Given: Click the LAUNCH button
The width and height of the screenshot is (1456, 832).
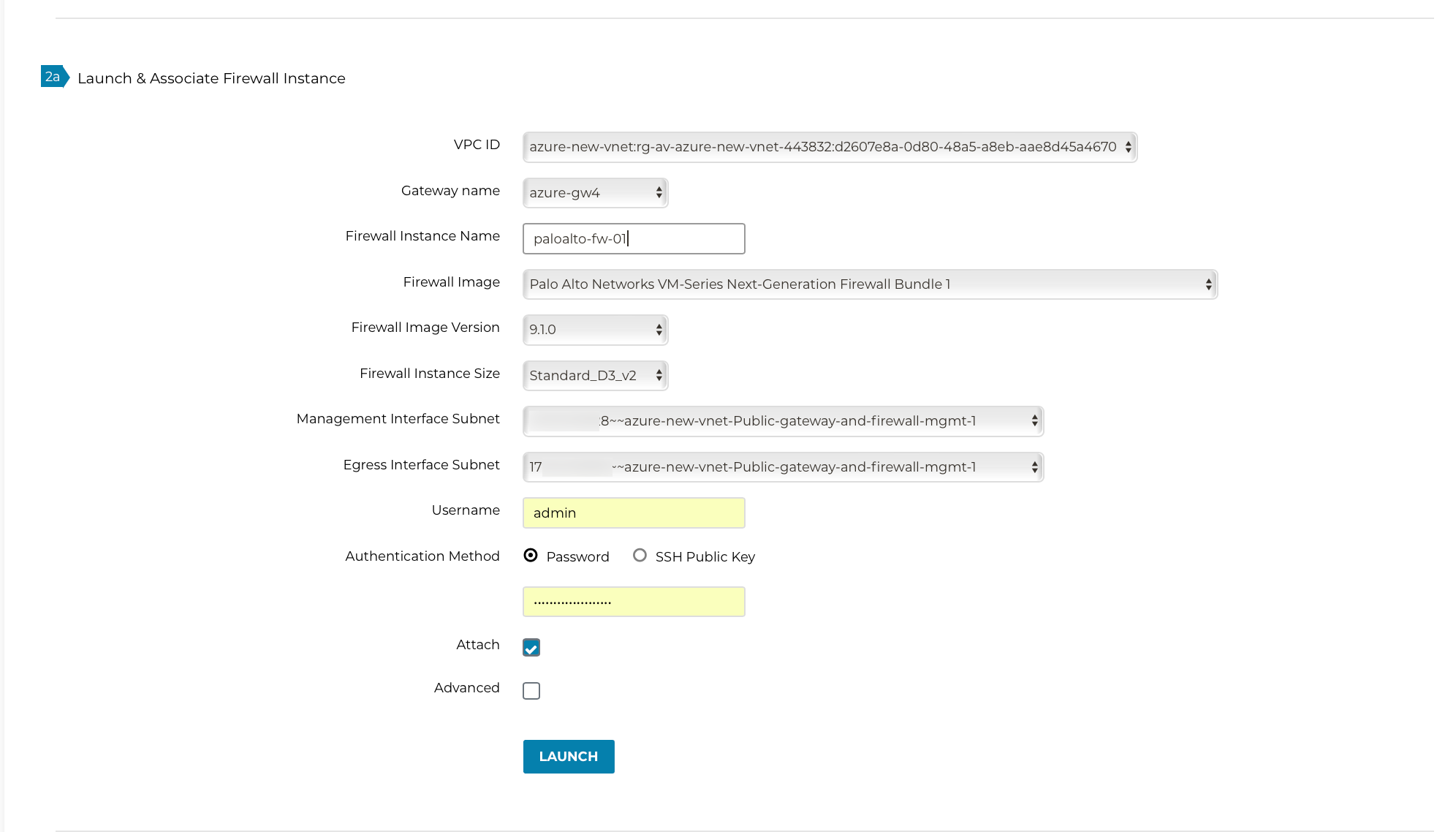Looking at the screenshot, I should [568, 756].
